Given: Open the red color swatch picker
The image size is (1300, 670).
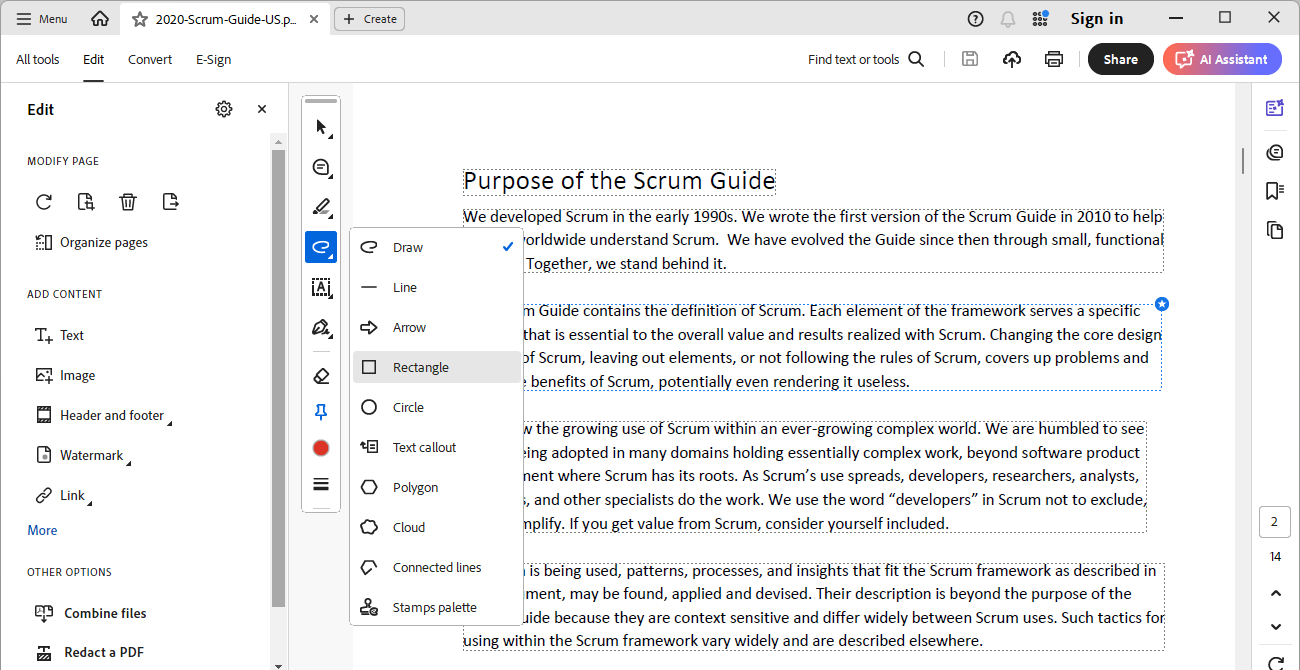Looking at the screenshot, I should pos(321,448).
